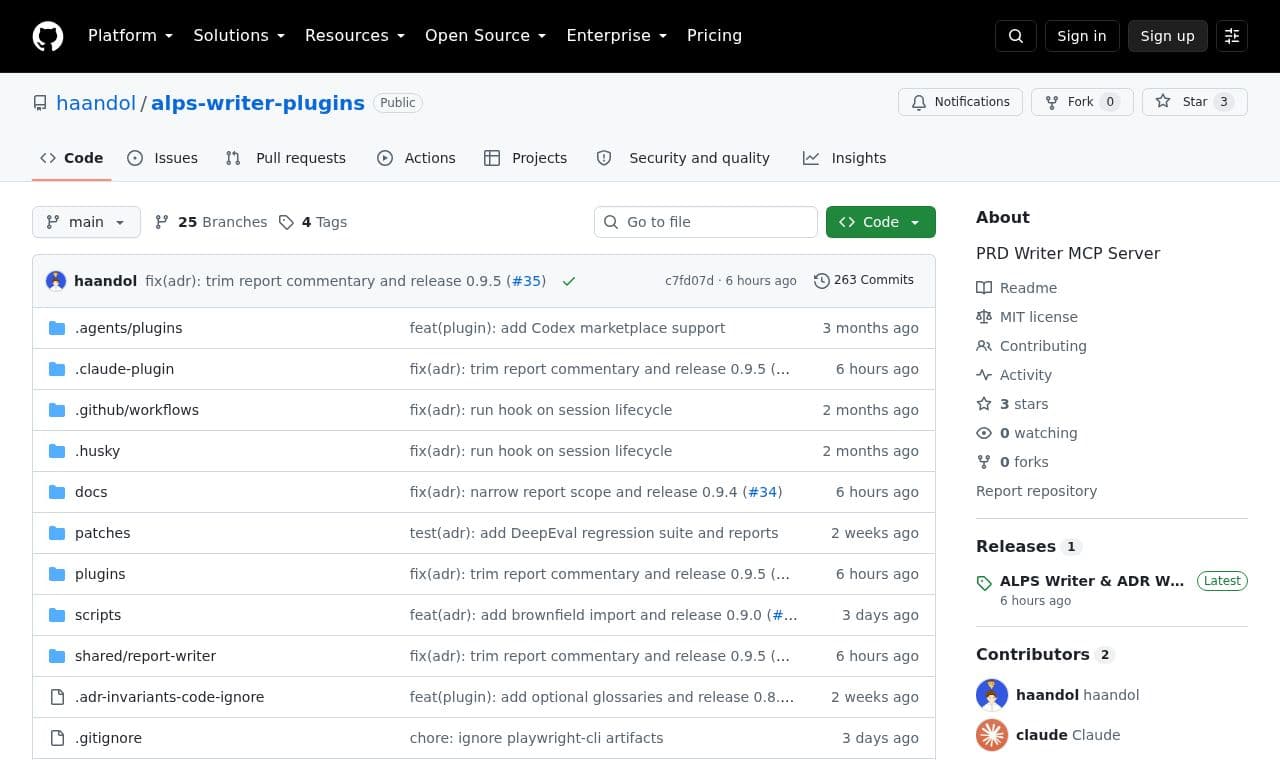Open the Notifications bell button
The width and height of the screenshot is (1280, 760).
pos(960,102)
